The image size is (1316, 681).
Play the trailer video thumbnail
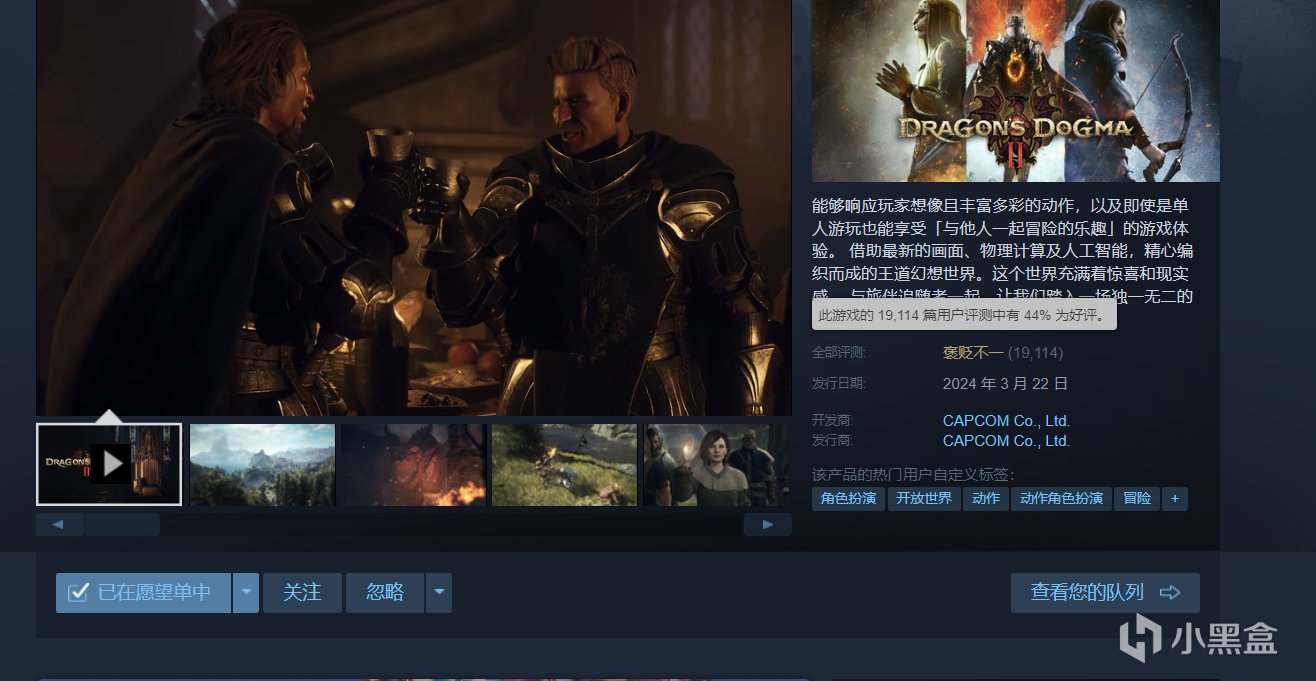point(109,464)
